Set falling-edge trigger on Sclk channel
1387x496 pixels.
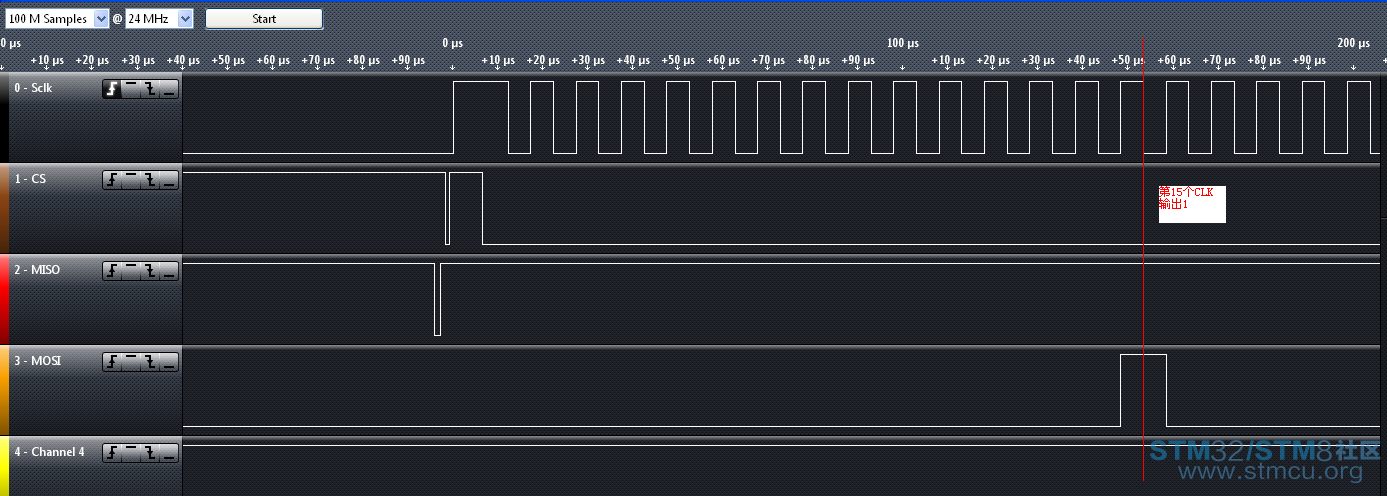coord(150,89)
